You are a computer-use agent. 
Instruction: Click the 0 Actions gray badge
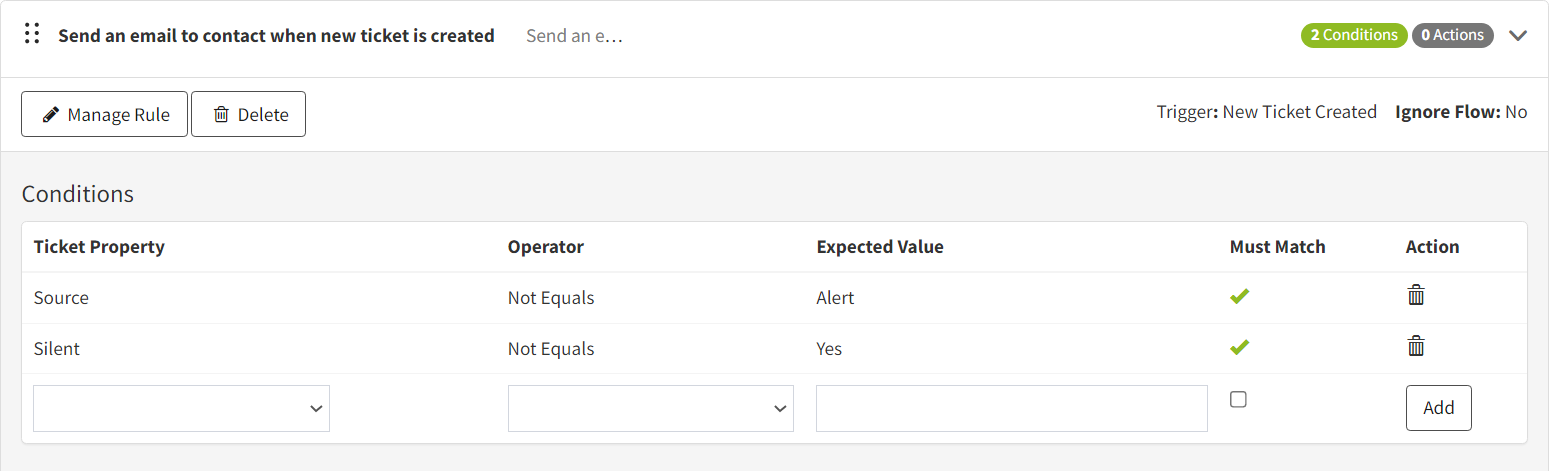1452,35
